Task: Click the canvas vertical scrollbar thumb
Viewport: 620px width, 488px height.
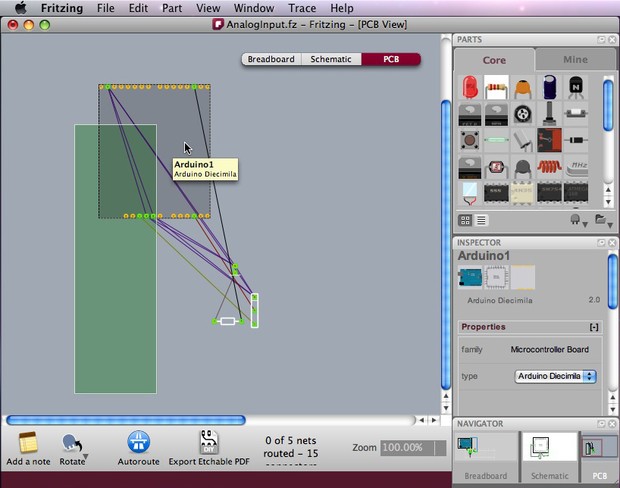Action: pos(446,244)
